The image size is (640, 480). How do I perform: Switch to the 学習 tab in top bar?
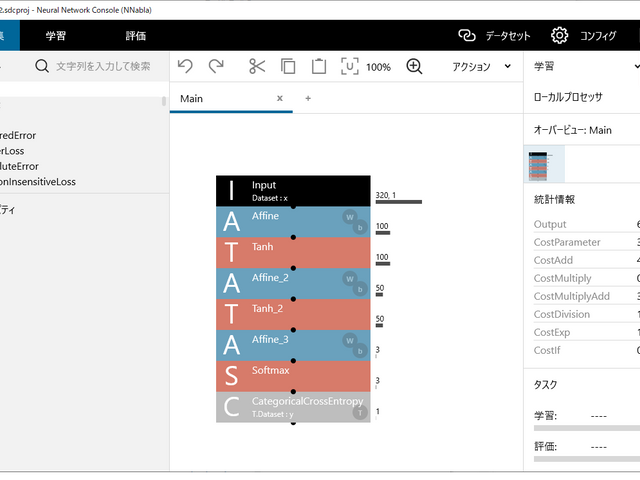coord(56,35)
